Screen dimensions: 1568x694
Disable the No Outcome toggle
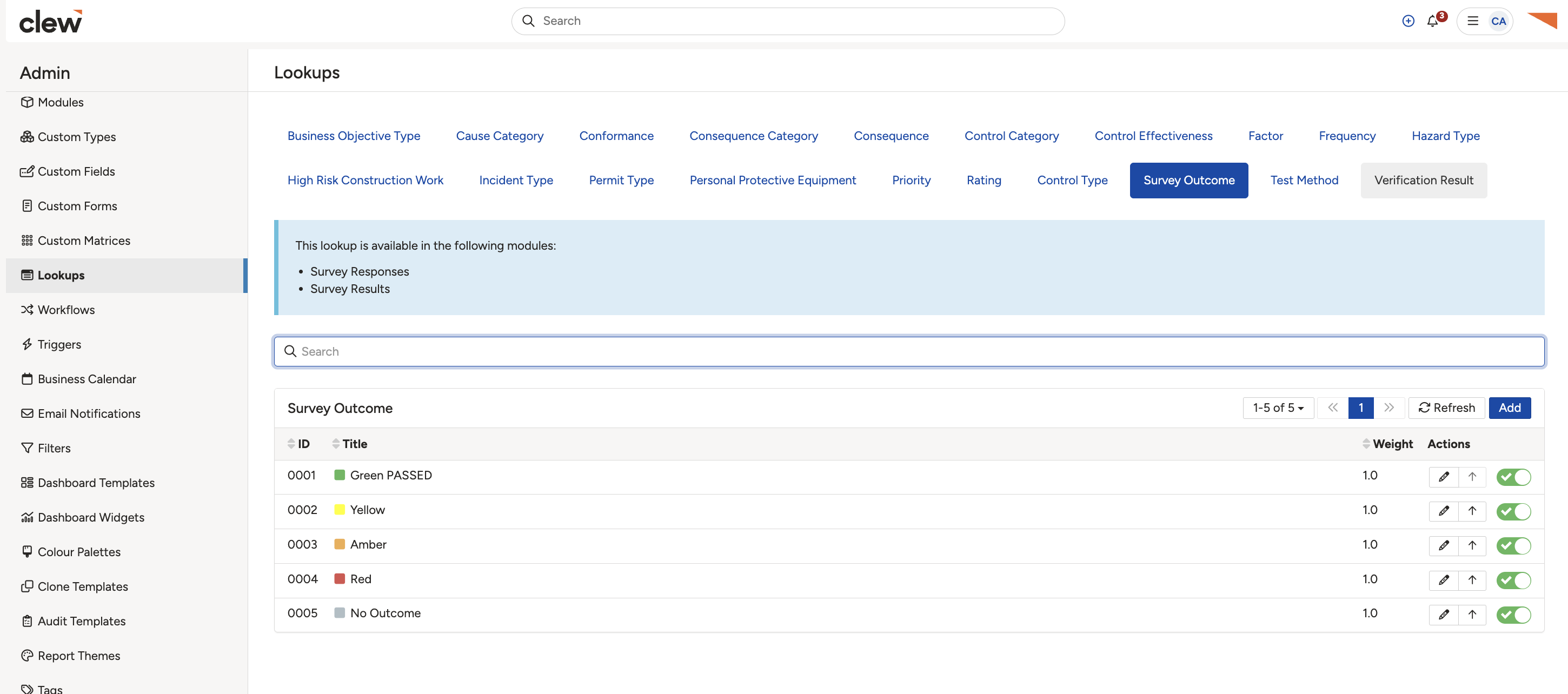point(1513,615)
